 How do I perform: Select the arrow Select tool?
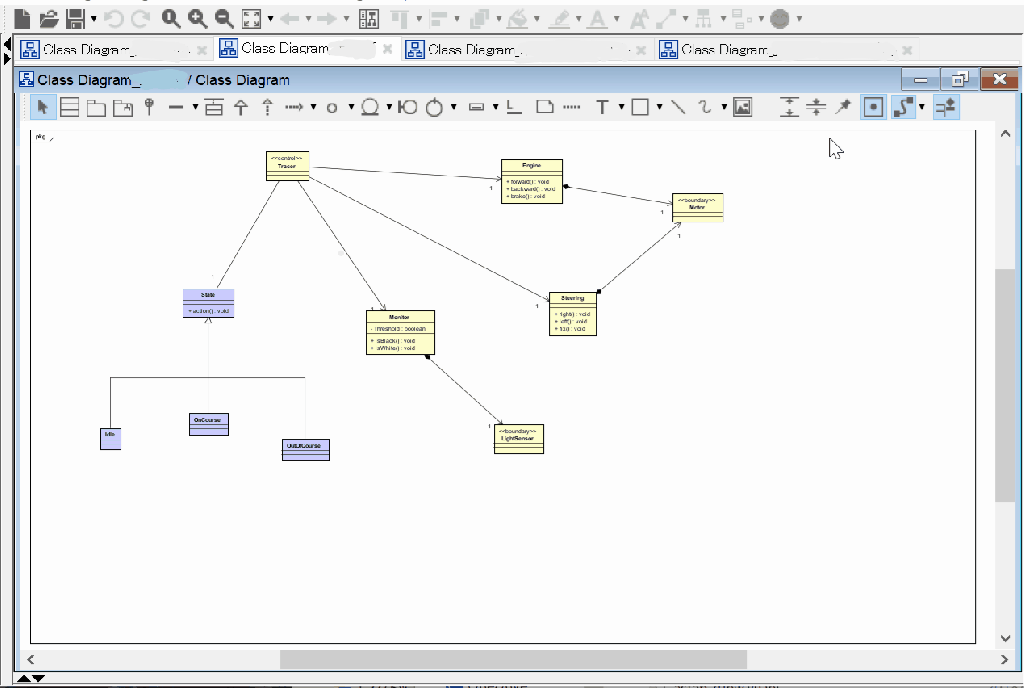(43, 108)
